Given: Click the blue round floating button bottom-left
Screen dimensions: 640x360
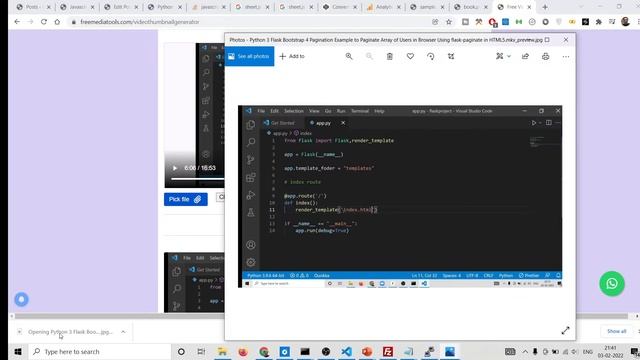Looking at the screenshot, I should tap(22, 299).
